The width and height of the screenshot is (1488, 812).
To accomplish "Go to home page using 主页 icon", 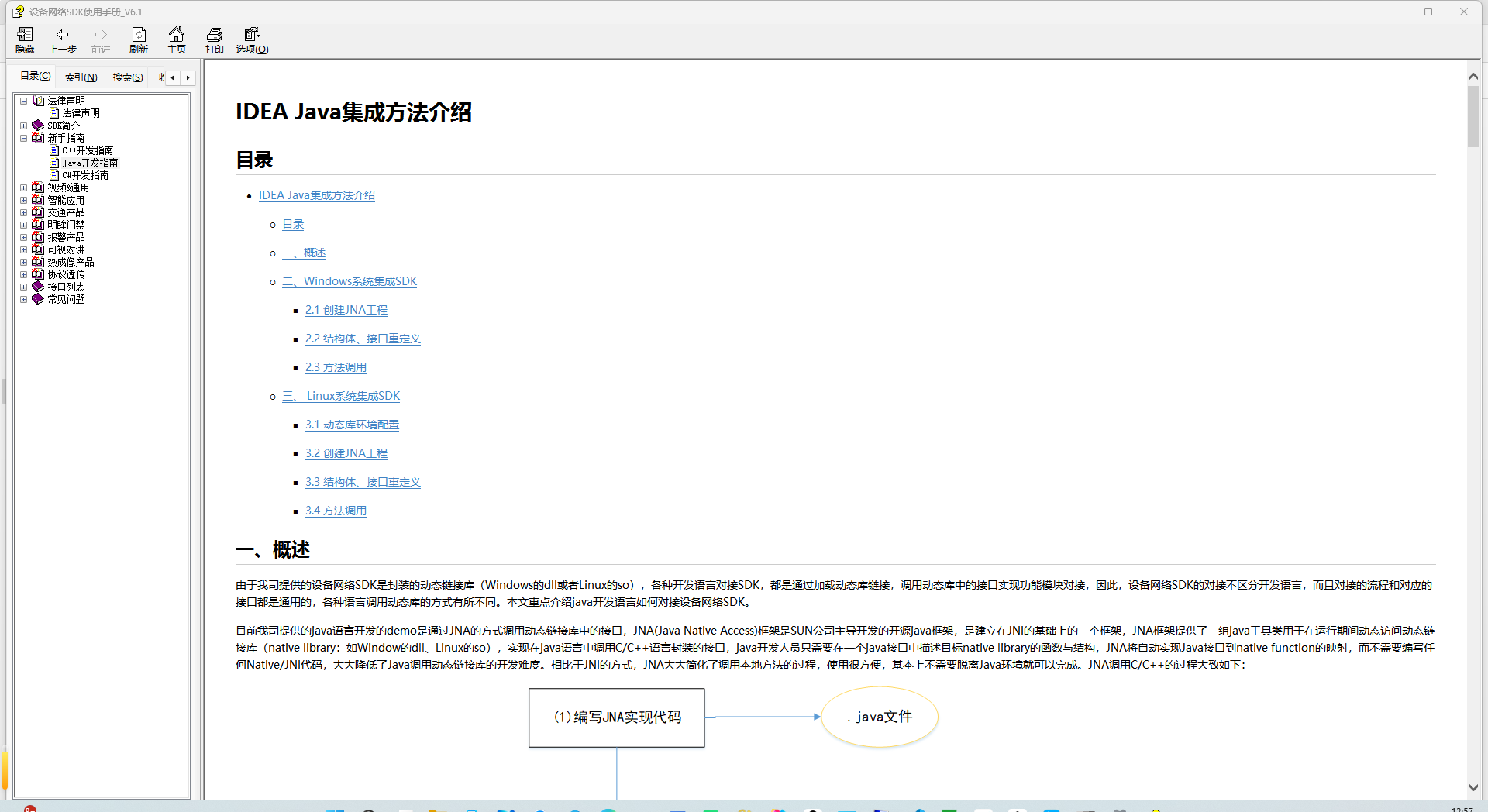I will tap(176, 40).
